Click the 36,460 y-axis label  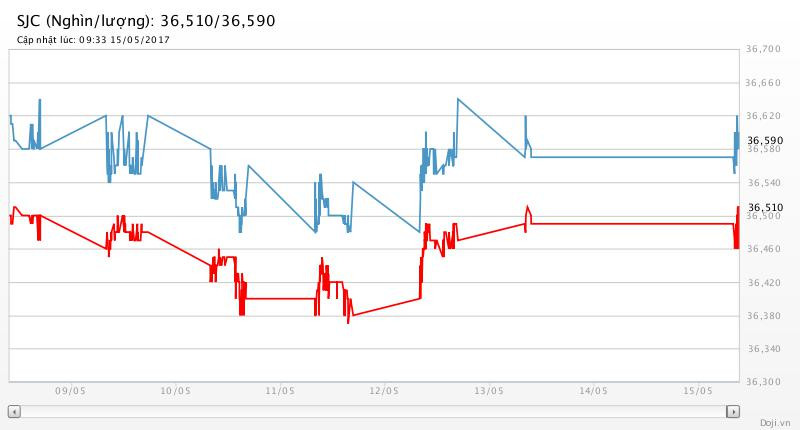764,249
